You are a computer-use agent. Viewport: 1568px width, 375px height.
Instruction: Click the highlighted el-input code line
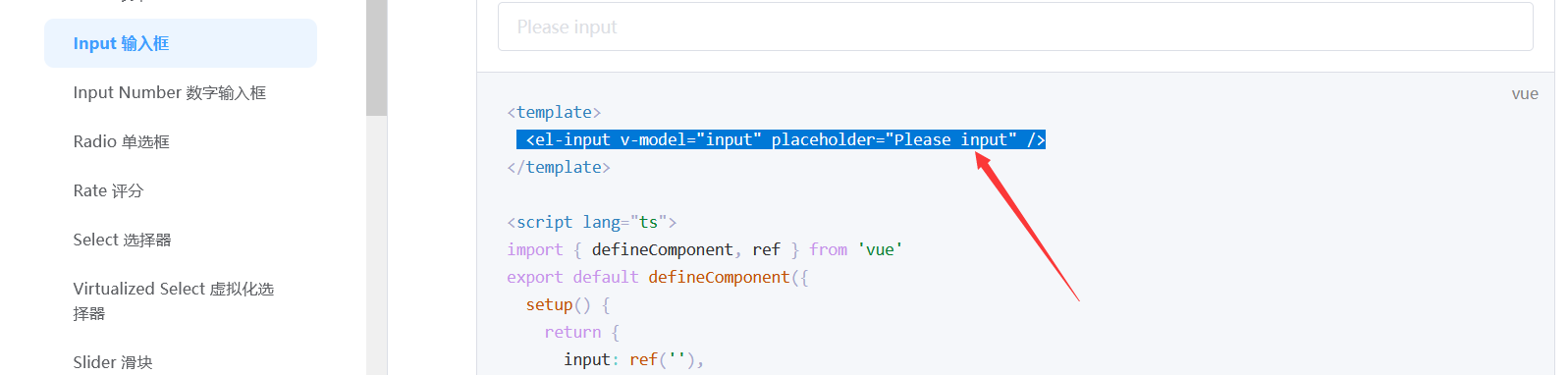[781, 139]
